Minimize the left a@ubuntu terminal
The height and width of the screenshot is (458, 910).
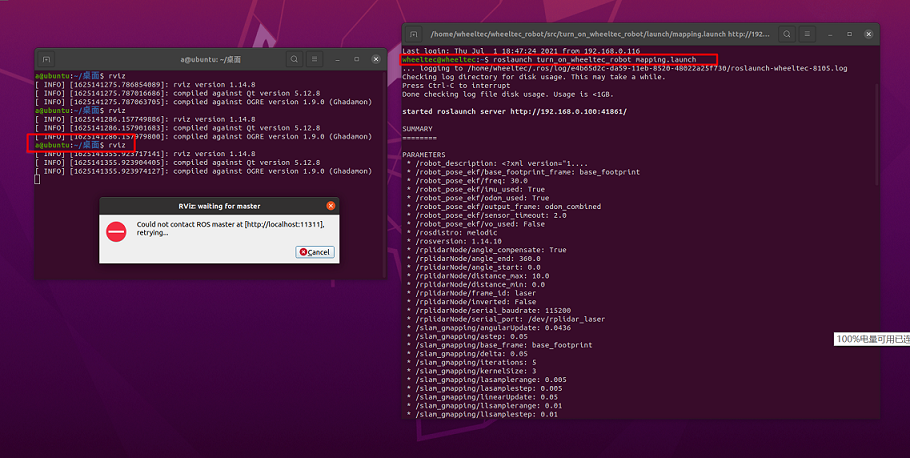pos(337,59)
